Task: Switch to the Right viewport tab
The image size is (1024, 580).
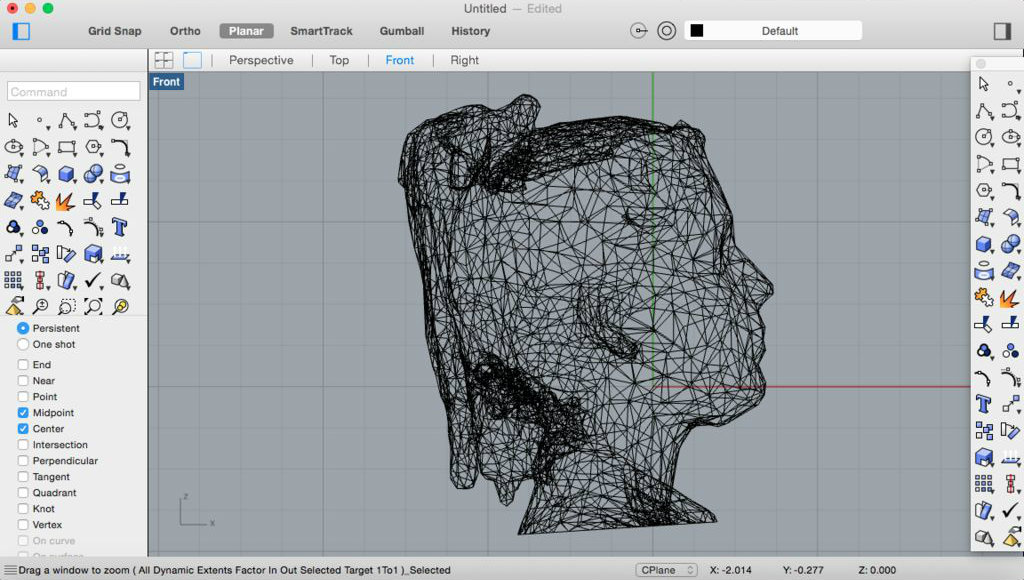Action: [x=464, y=60]
